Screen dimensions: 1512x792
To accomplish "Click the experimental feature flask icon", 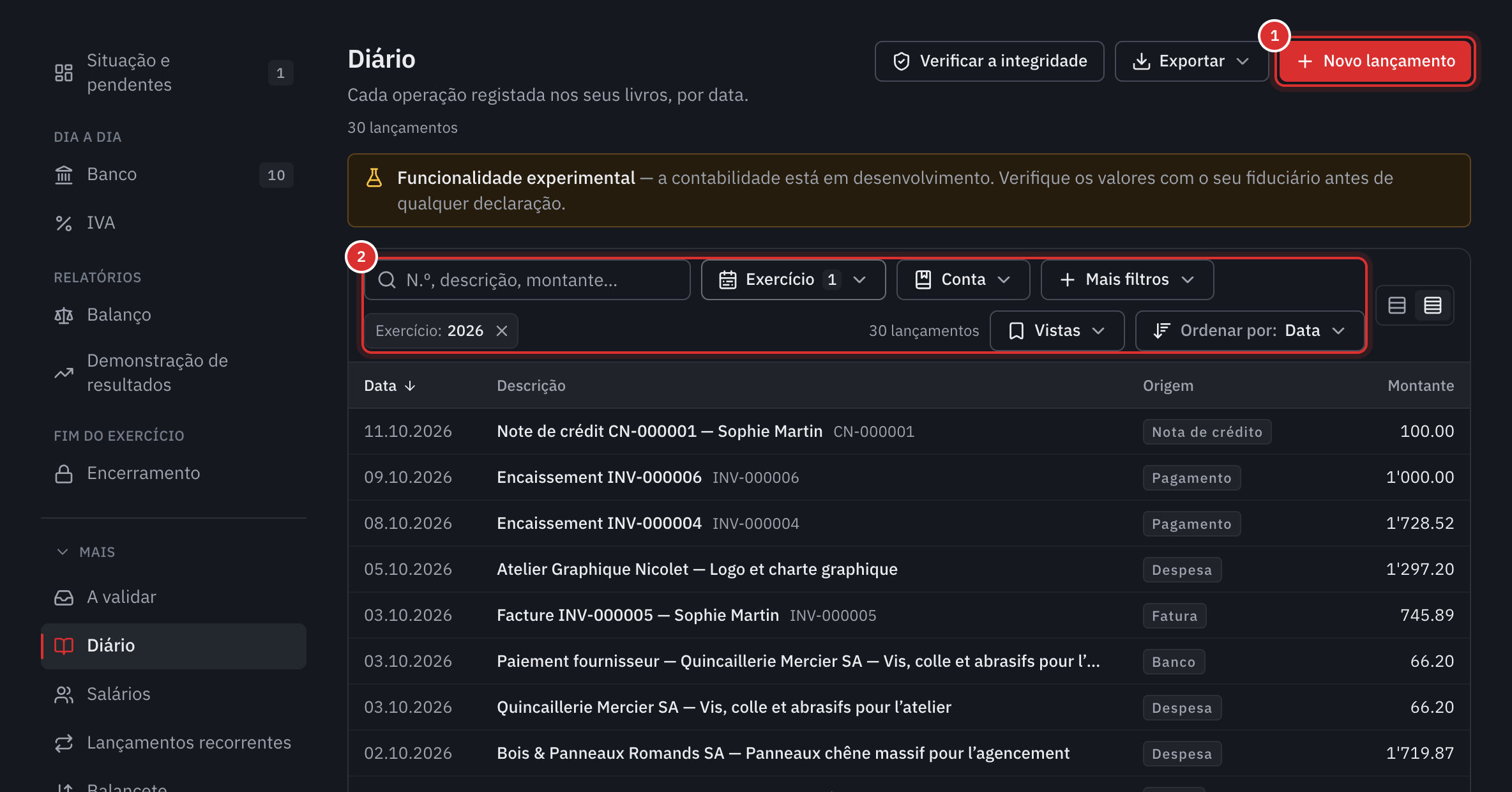I will [374, 178].
